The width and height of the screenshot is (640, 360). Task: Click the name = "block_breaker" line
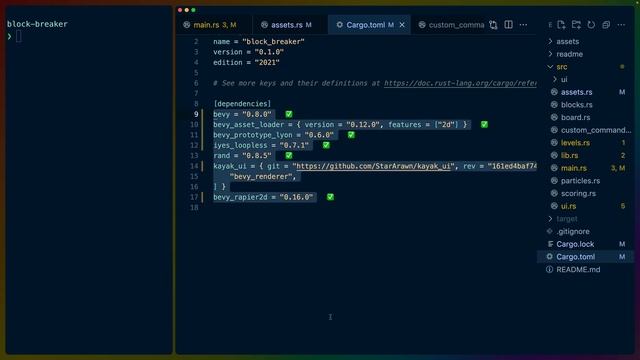[259, 41]
